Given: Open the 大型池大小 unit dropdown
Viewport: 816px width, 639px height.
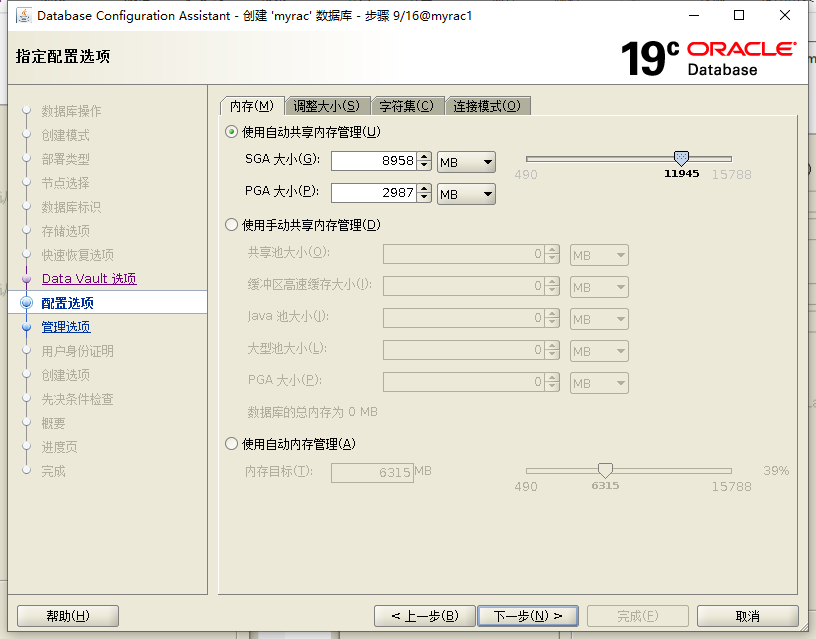Looking at the screenshot, I should [x=599, y=351].
